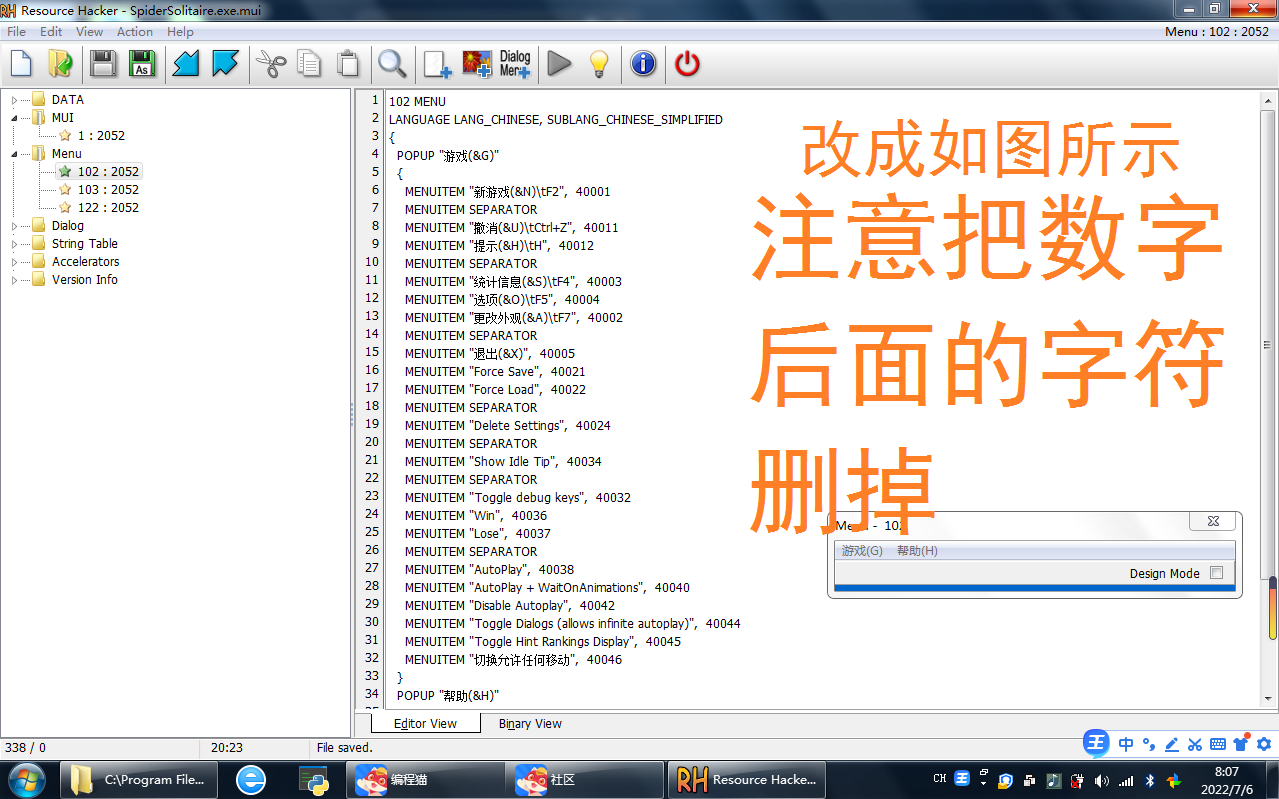Paste using the clipboard icon
The height and width of the screenshot is (799, 1279).
click(347, 64)
